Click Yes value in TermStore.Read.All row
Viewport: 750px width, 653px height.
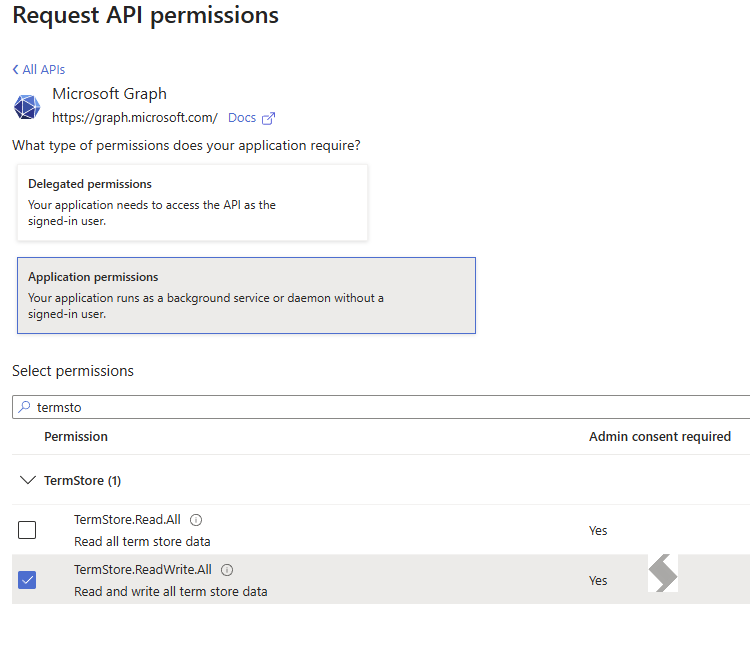(598, 531)
